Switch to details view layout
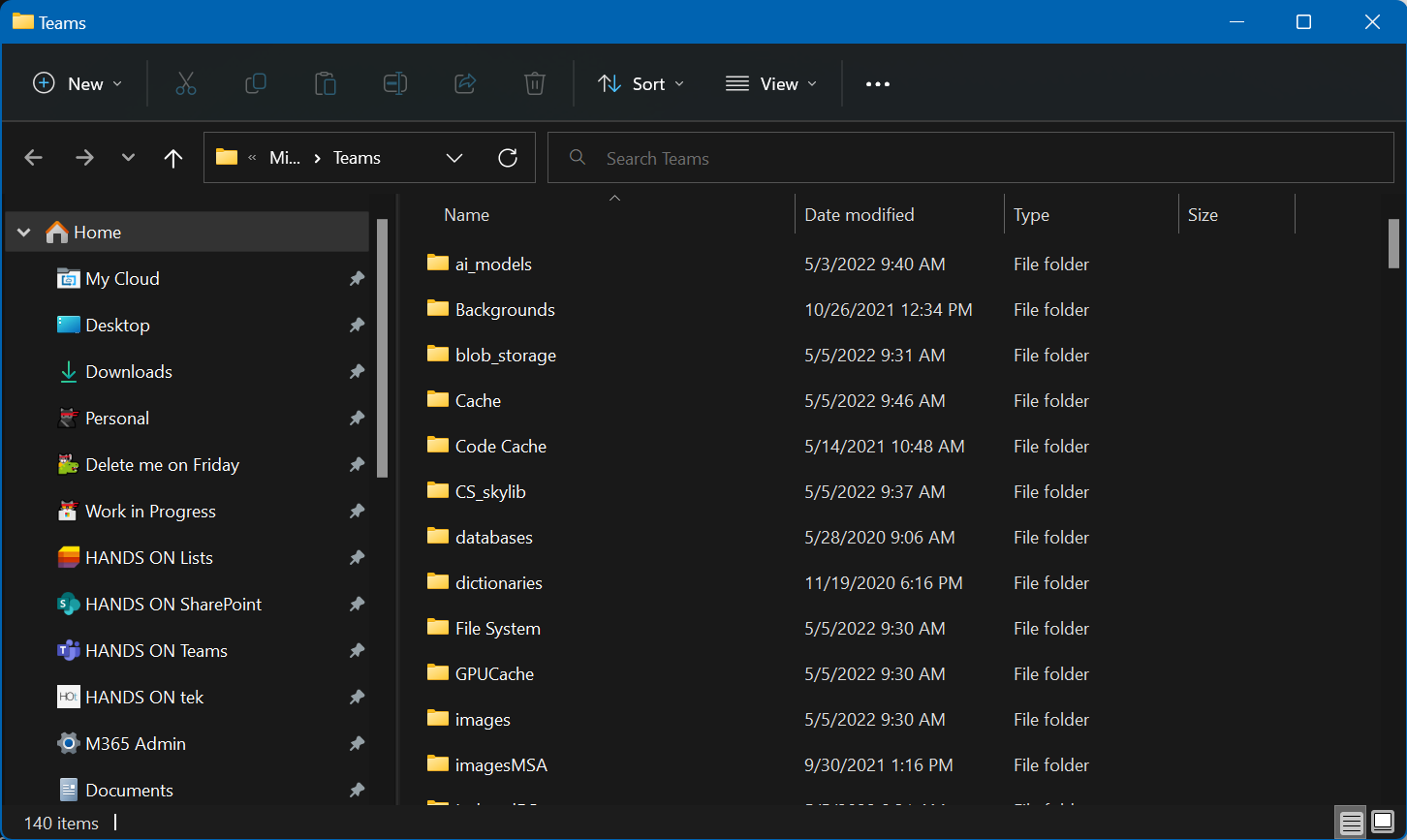This screenshot has height=840, width=1407. pos(1351,823)
